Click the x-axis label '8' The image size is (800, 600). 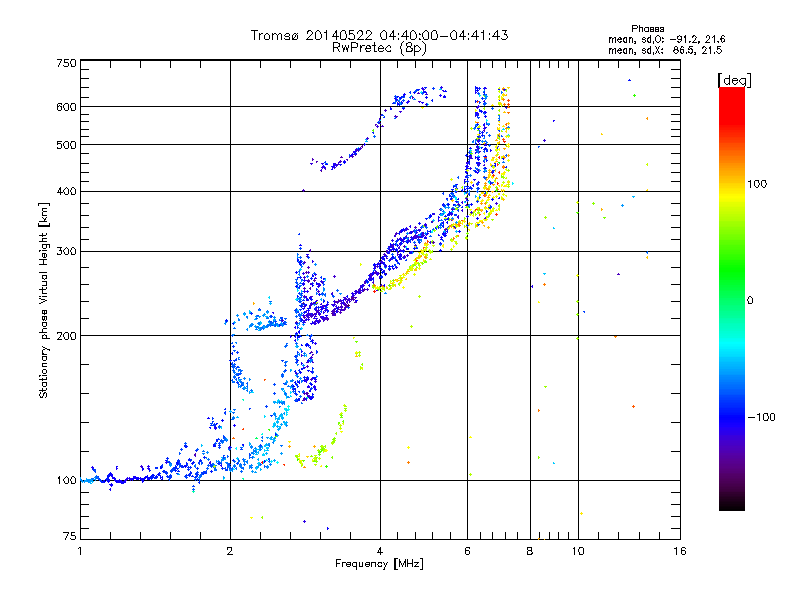click(x=530, y=551)
